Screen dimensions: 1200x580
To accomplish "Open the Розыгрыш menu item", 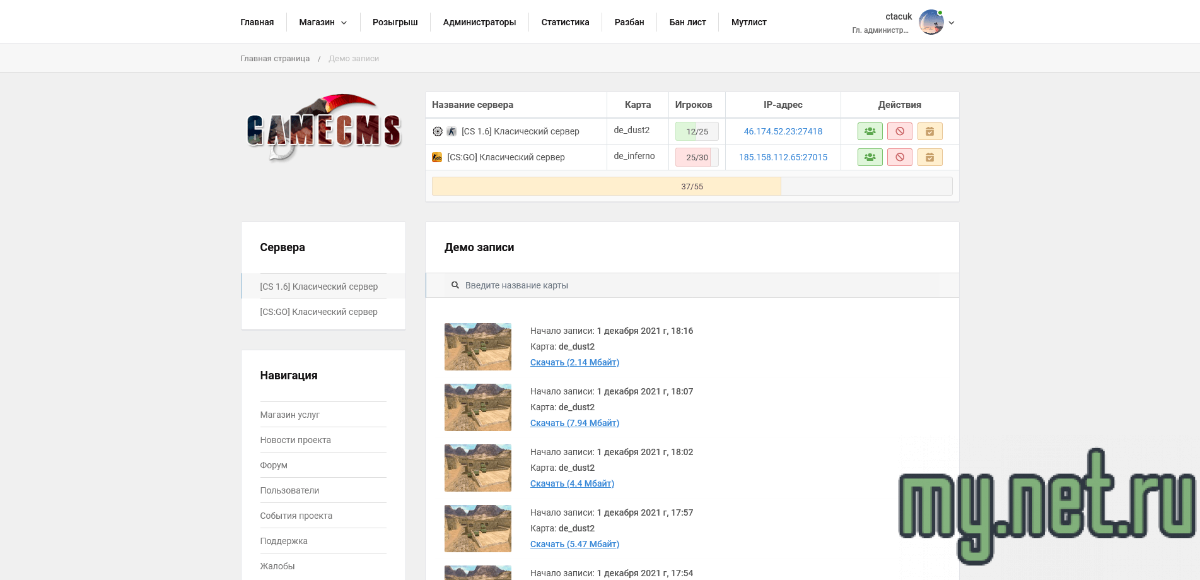I will click(x=395, y=22).
